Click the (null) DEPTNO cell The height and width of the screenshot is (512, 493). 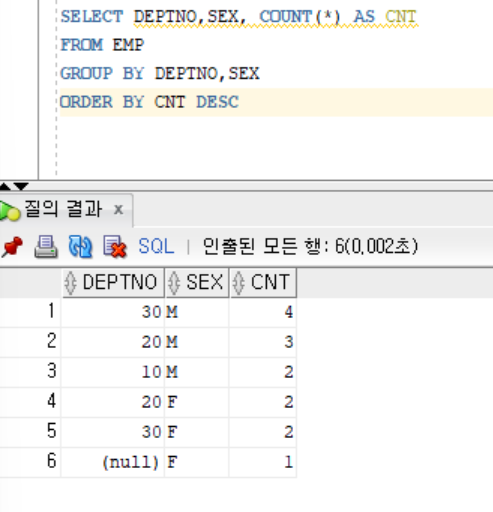click(113, 462)
